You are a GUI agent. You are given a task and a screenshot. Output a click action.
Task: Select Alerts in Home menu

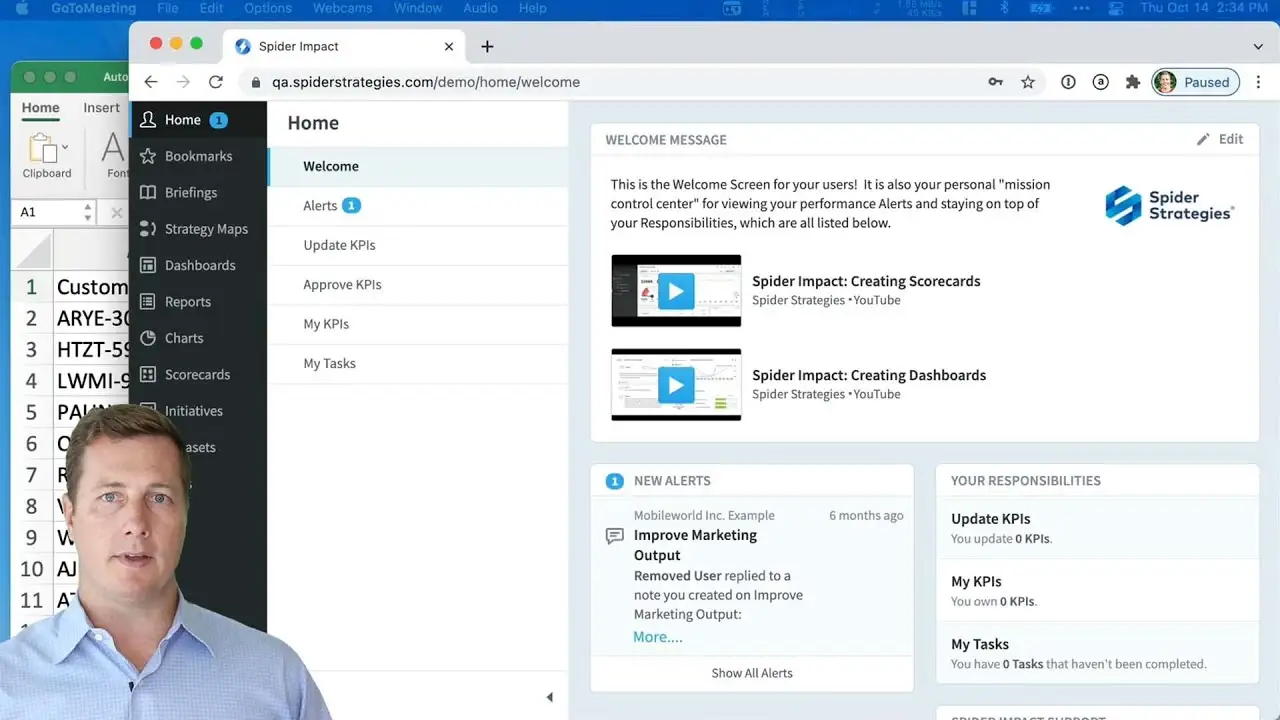tap(320, 206)
